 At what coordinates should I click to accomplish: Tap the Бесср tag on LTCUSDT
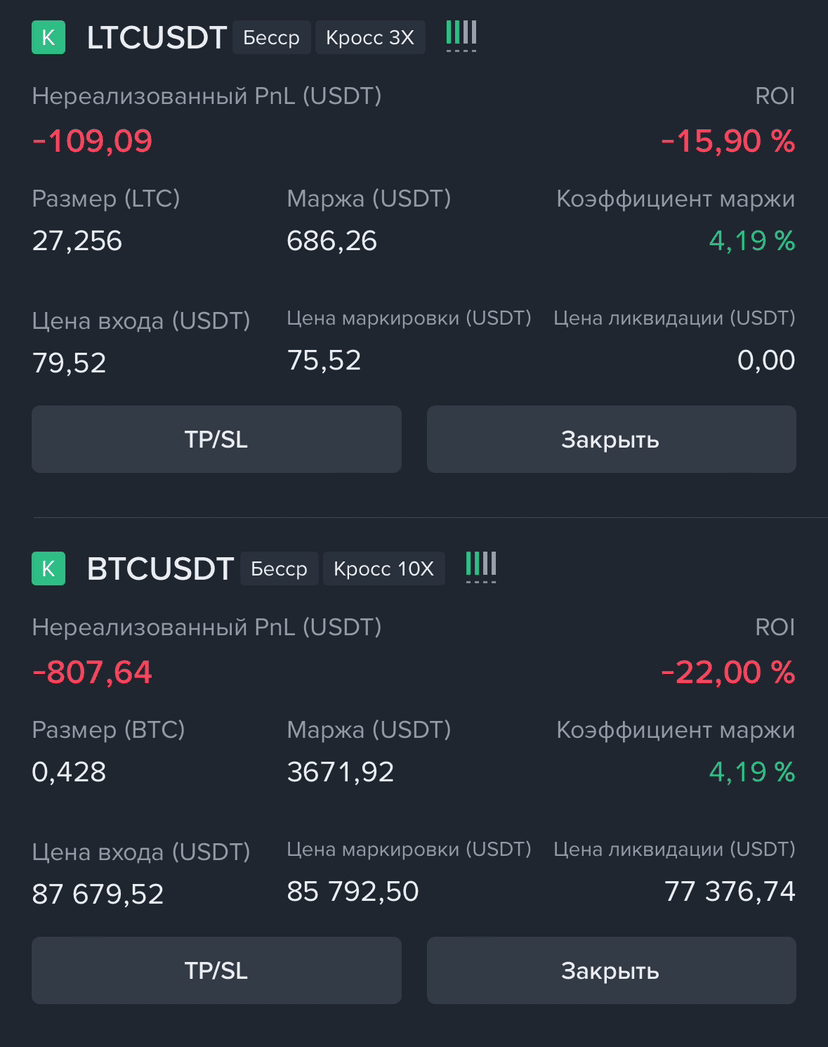point(271,37)
